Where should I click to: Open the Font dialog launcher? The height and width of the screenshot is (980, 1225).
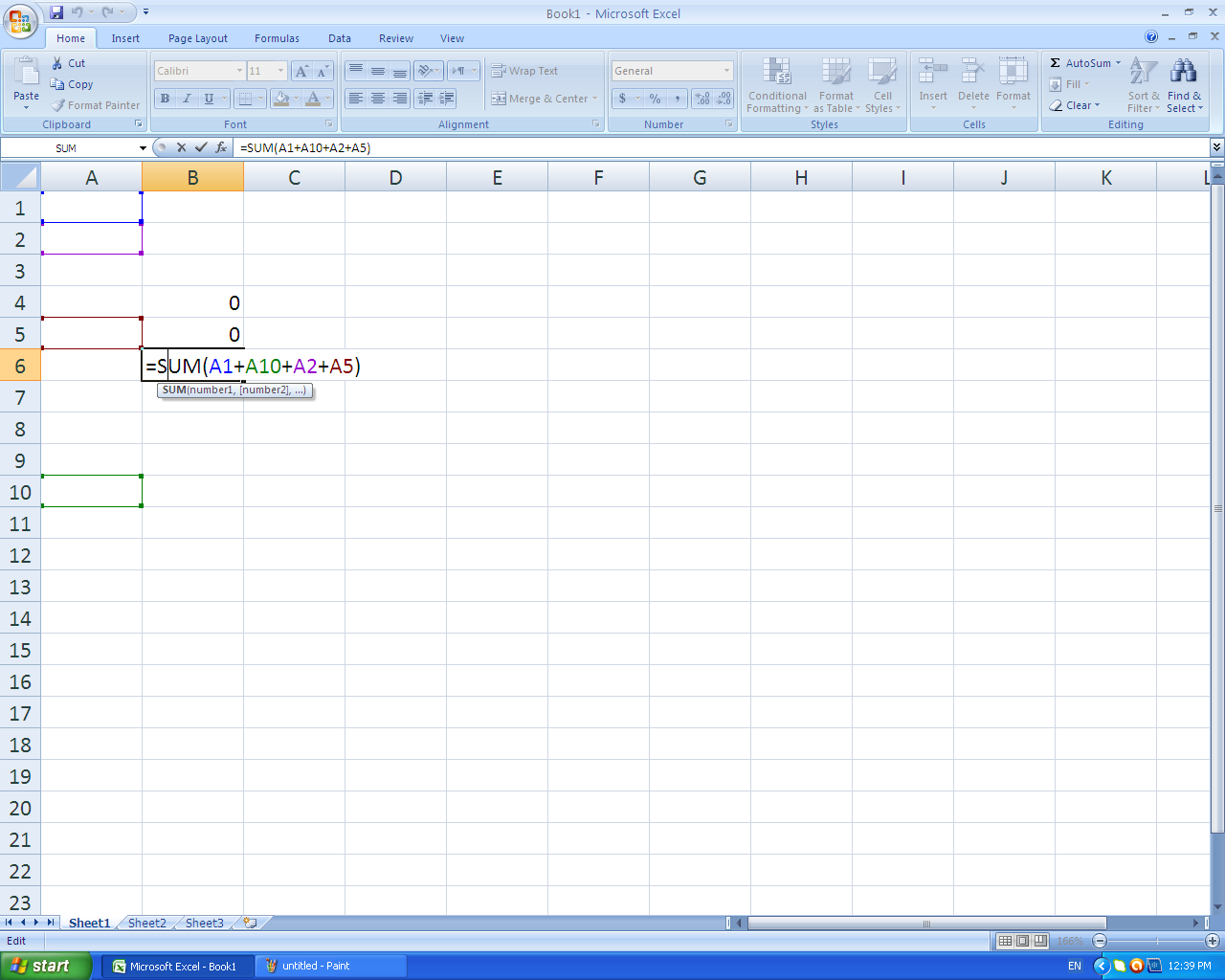(329, 124)
